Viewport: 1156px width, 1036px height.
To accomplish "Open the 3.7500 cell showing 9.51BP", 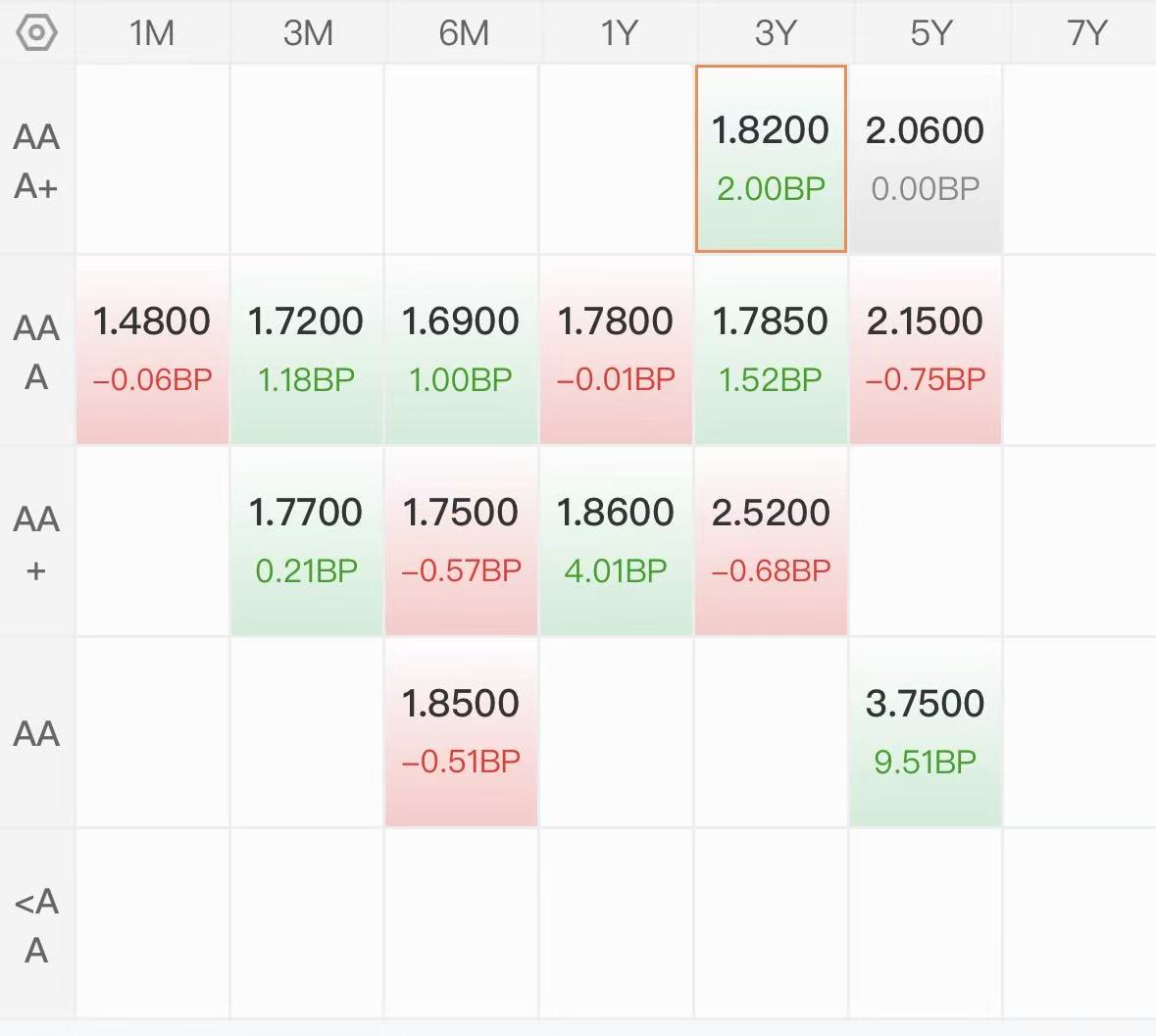I will click(x=925, y=732).
